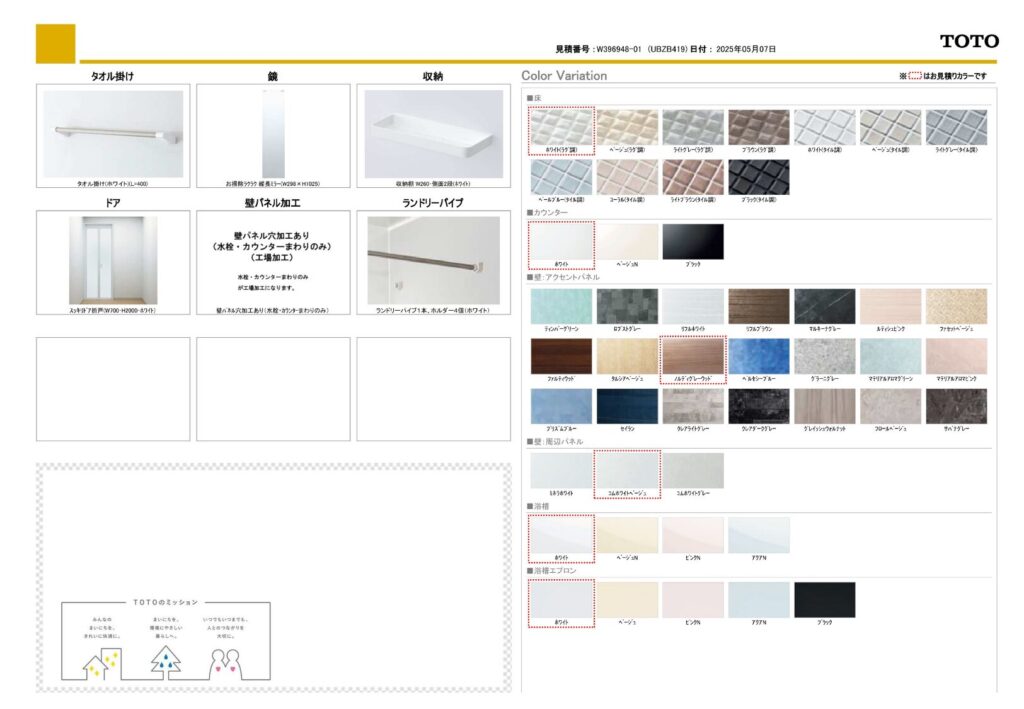Choose the black counter color swatch
This screenshot has width=1024, height=709.
point(692,241)
